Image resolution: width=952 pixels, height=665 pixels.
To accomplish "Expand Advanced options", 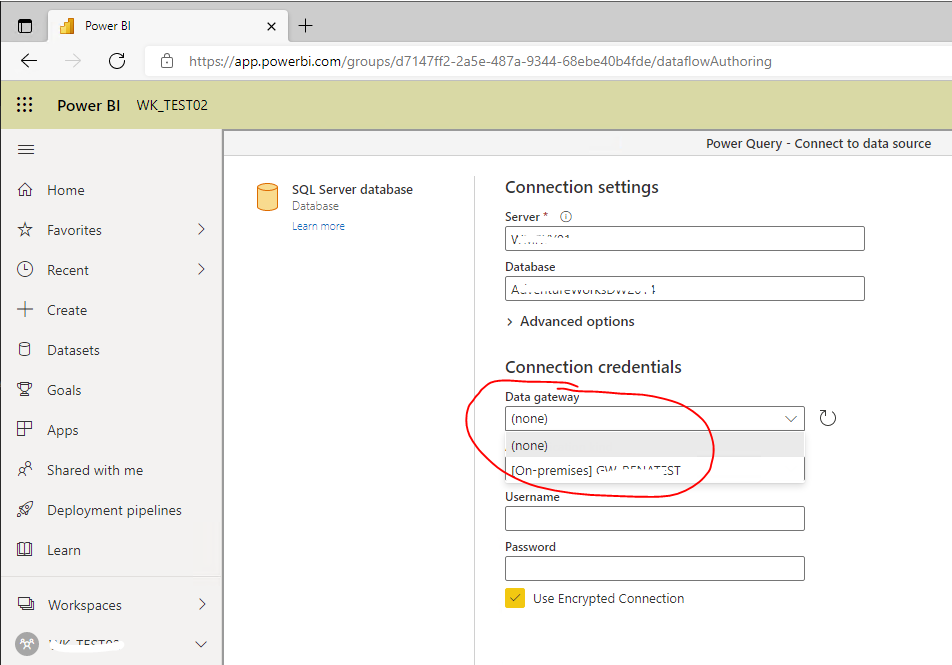I will click(x=571, y=321).
